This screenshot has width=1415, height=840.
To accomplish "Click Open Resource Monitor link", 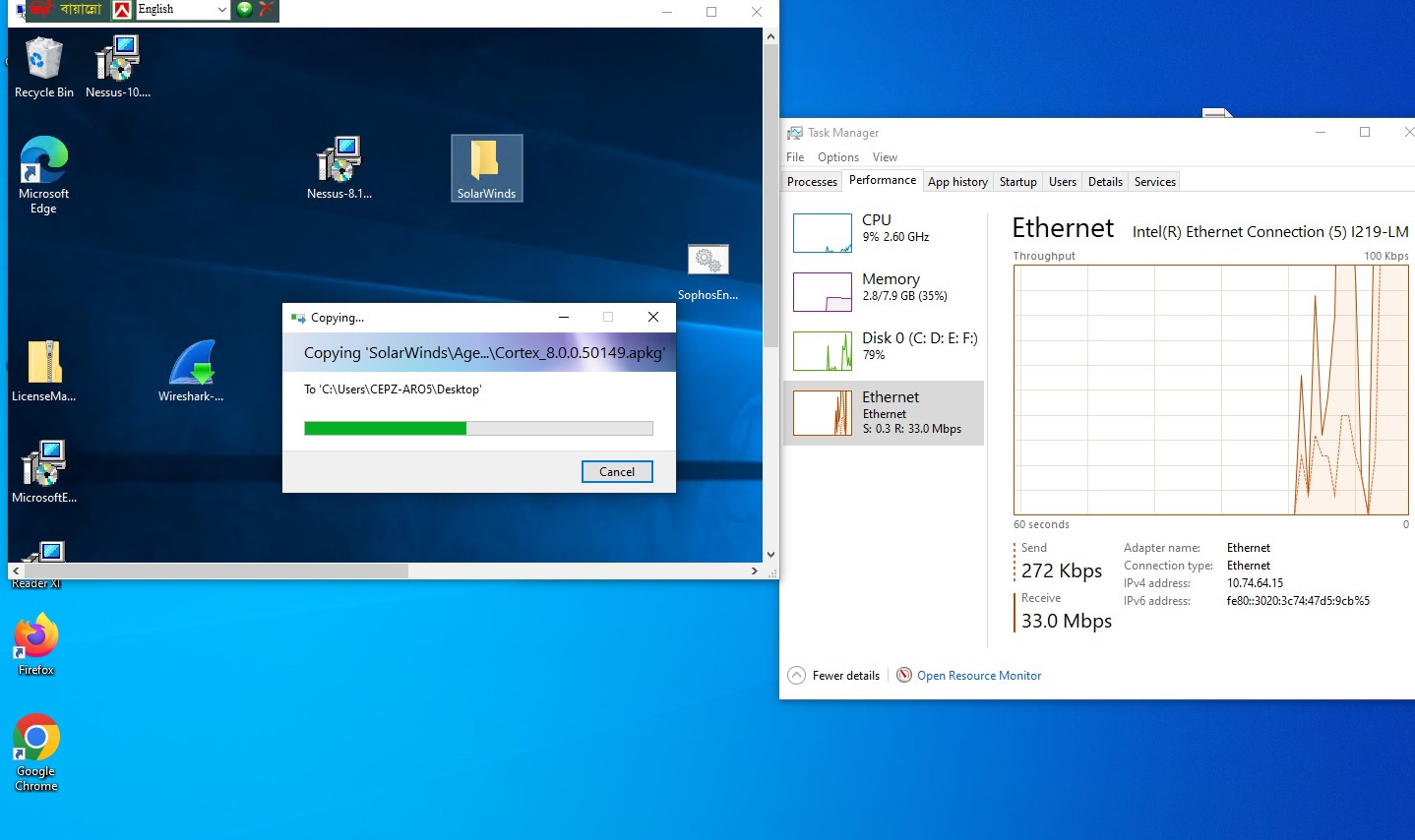I will 979,676.
